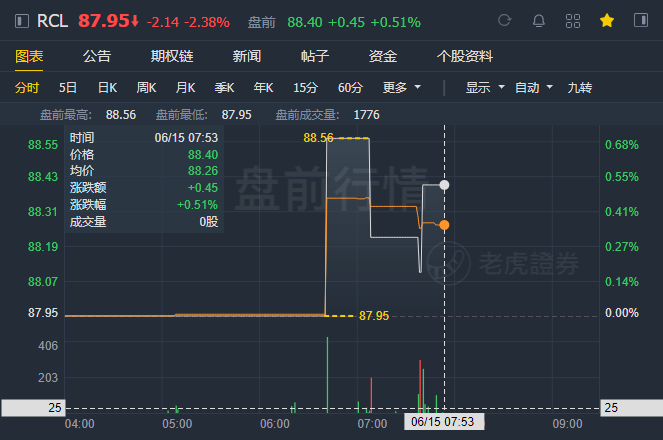Click the refresh icon in header
Viewport: 663px width, 440px height.
point(504,20)
